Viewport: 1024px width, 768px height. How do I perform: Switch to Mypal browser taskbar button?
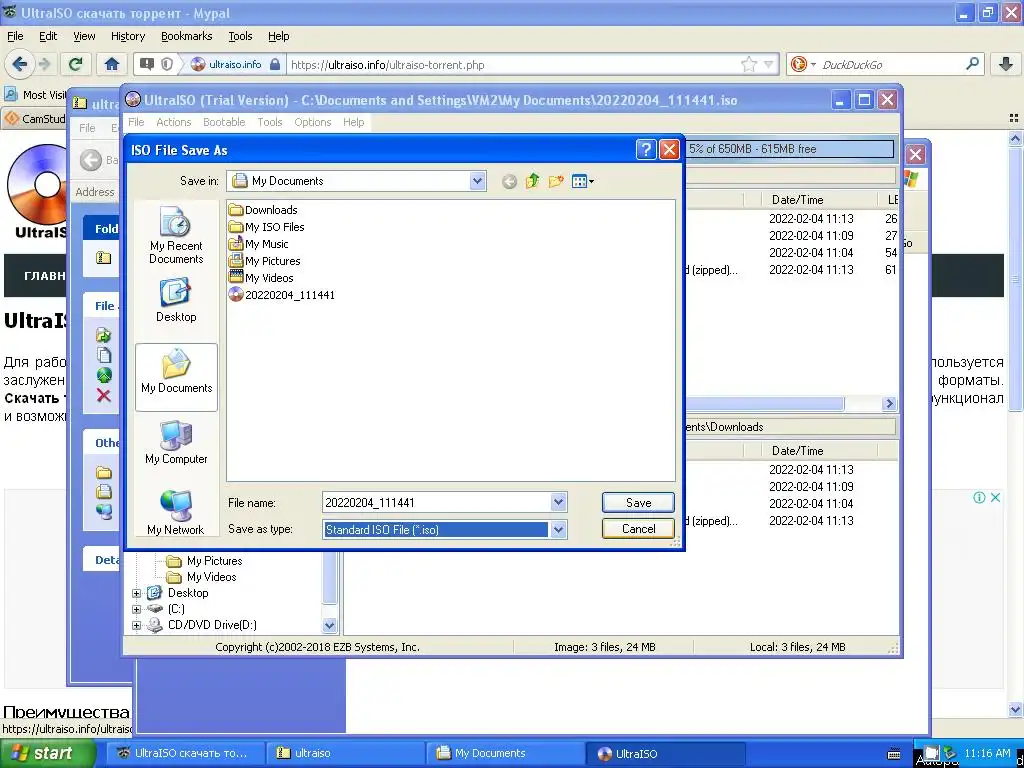[x=185, y=753]
